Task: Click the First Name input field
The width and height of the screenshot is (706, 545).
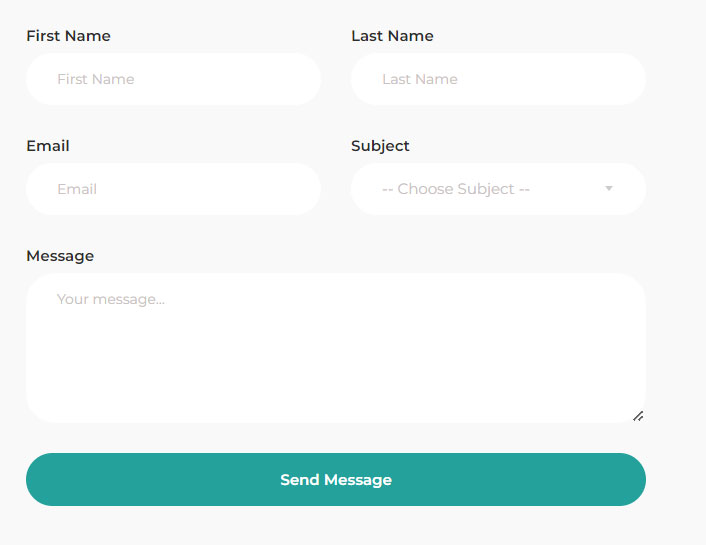Action: click(x=173, y=79)
